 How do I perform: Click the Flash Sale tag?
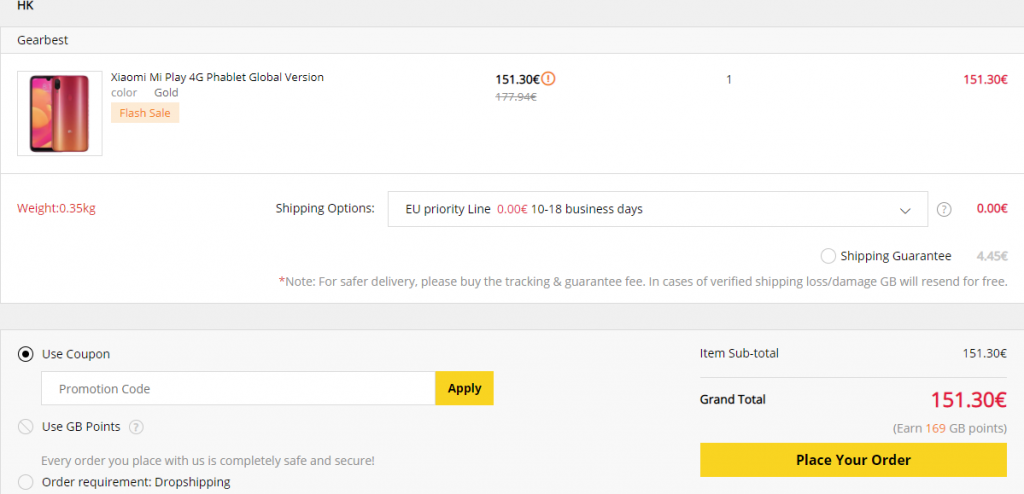click(145, 113)
